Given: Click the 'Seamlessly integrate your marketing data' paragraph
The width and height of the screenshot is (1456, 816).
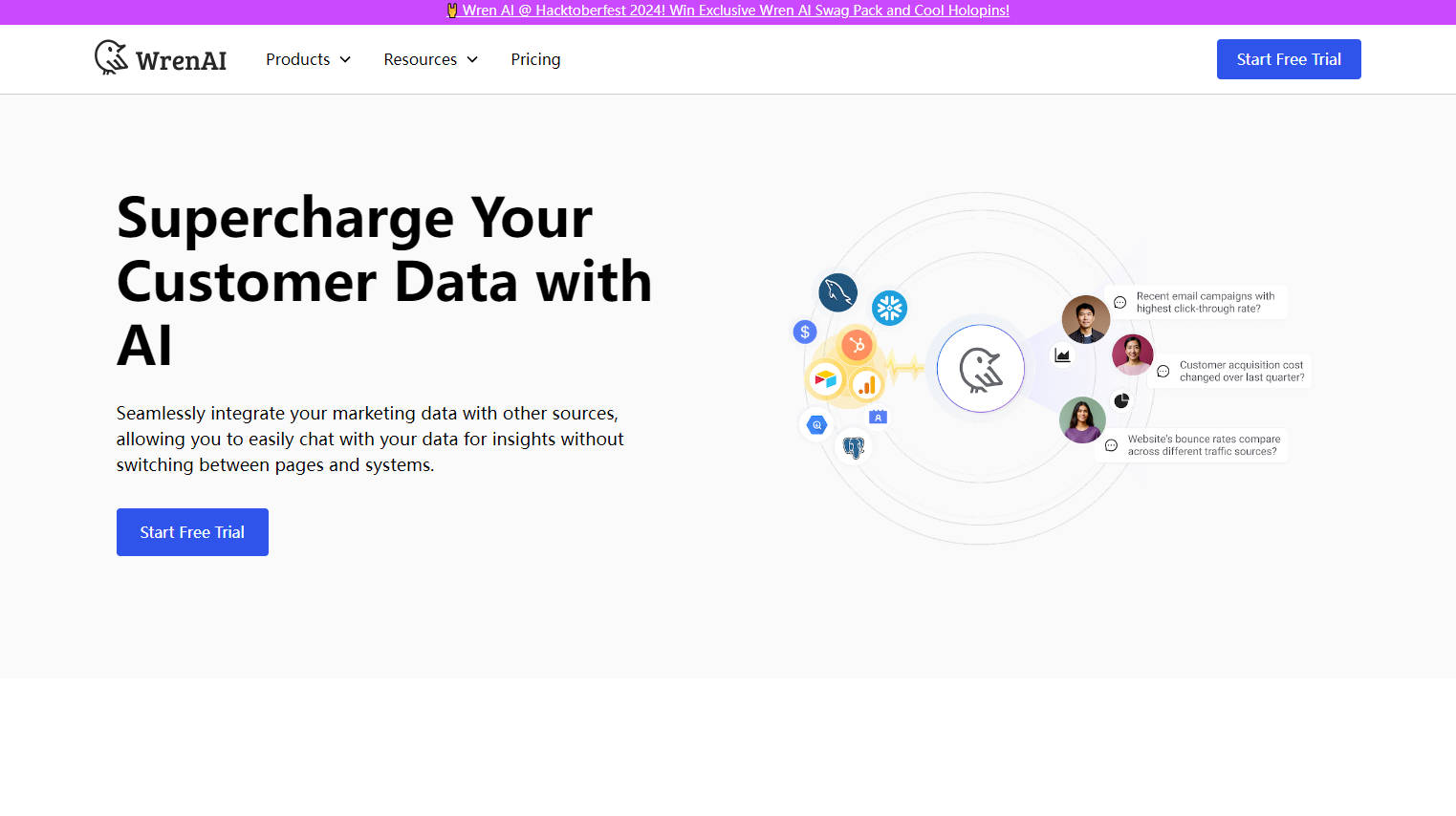Looking at the screenshot, I should coord(370,439).
